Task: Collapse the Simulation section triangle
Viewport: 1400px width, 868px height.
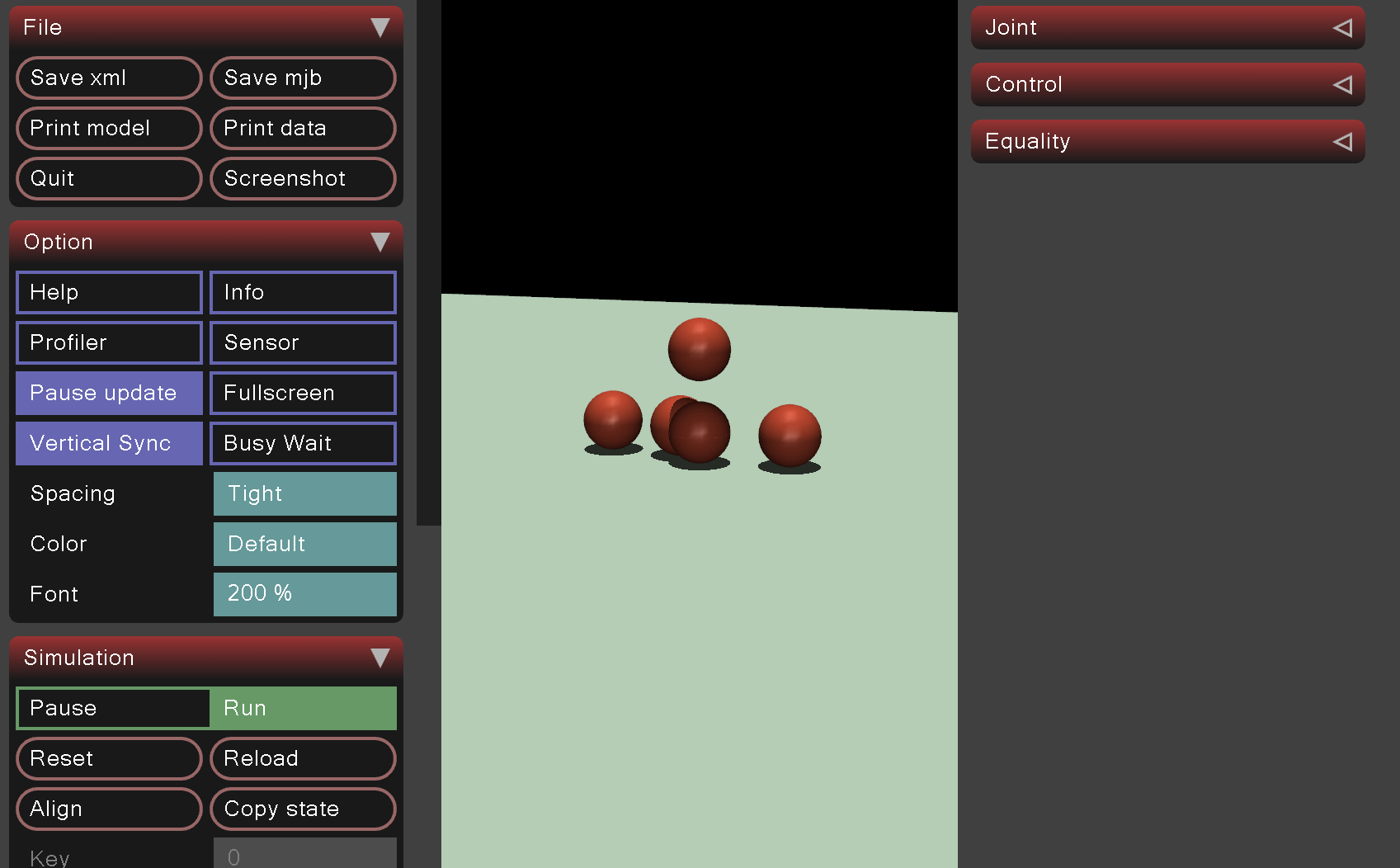Action: [x=379, y=658]
